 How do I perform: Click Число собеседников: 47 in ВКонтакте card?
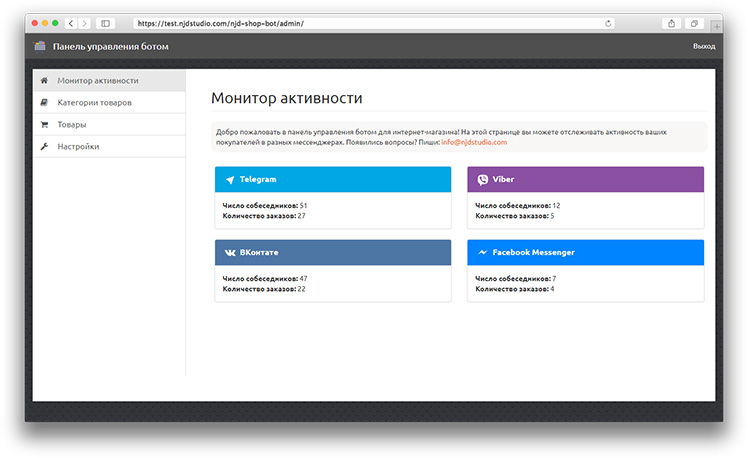pos(265,279)
